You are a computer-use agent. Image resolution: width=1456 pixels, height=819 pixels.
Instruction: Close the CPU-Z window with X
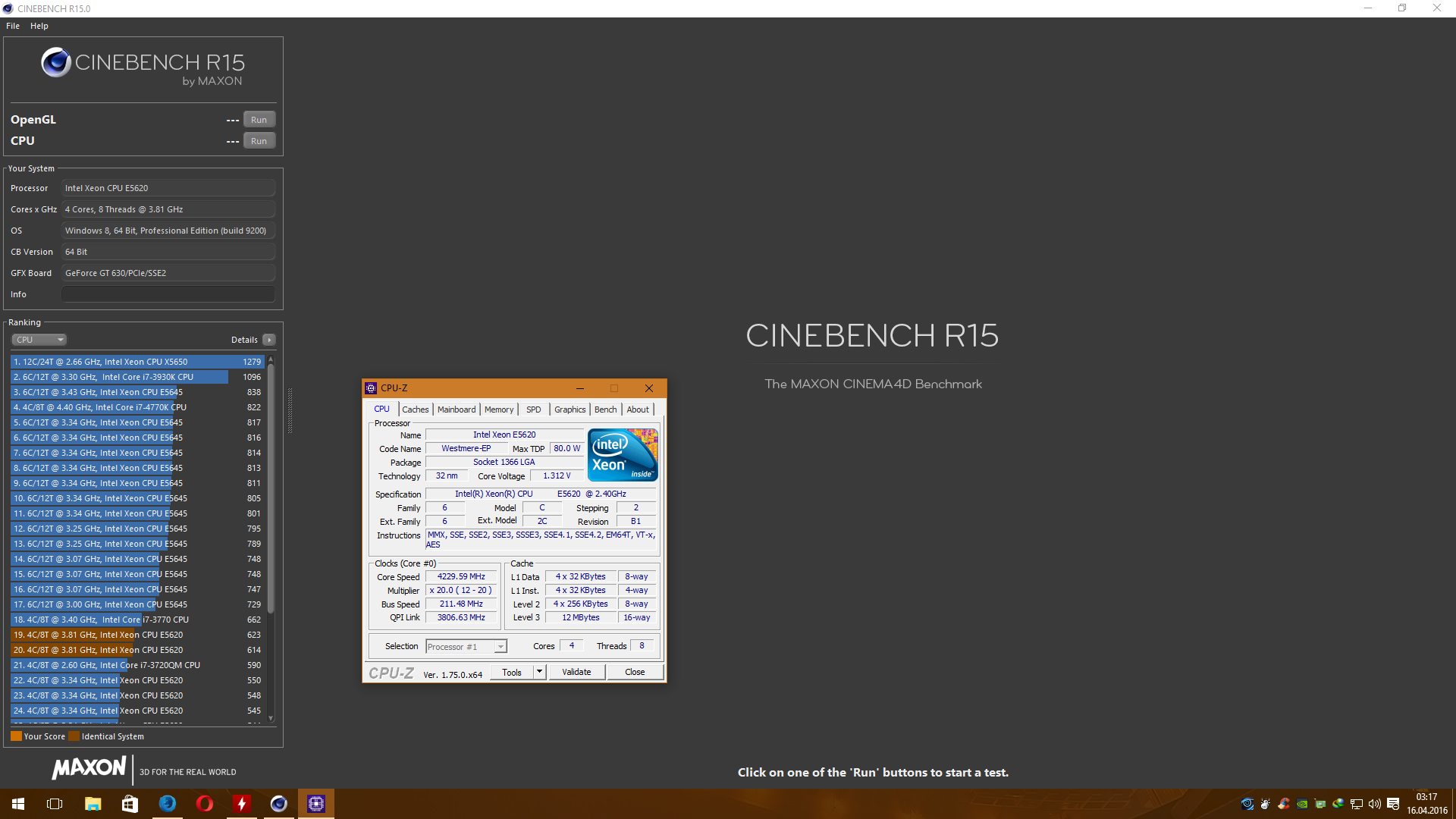click(649, 388)
